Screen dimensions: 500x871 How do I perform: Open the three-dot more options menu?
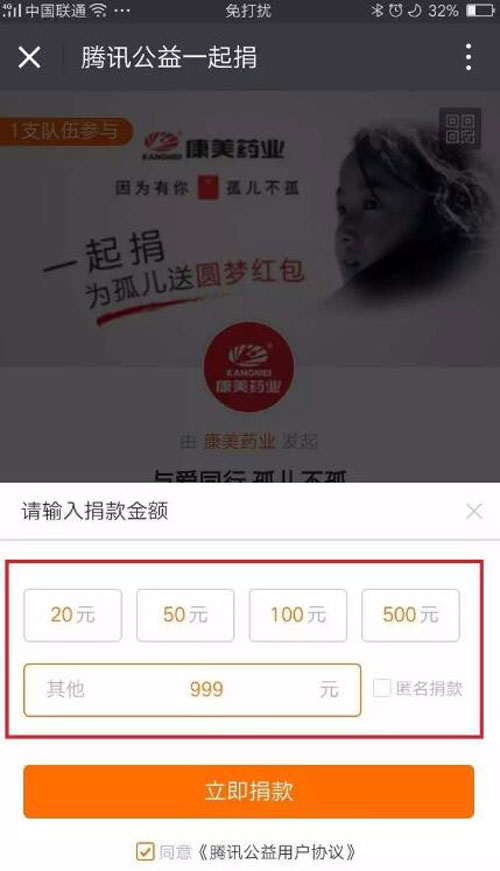tap(469, 57)
